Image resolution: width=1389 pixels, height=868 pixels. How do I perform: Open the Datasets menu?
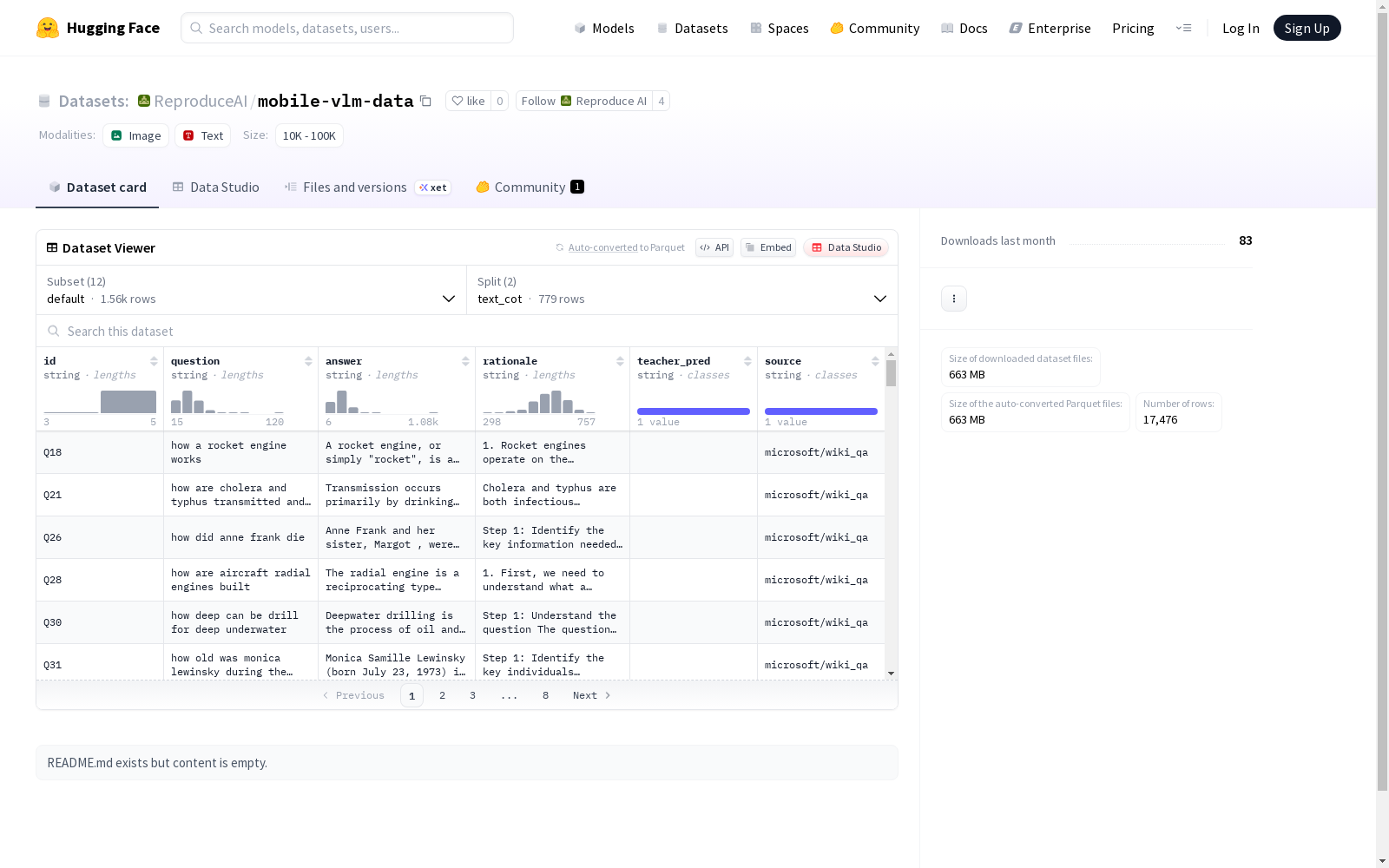coord(692,28)
